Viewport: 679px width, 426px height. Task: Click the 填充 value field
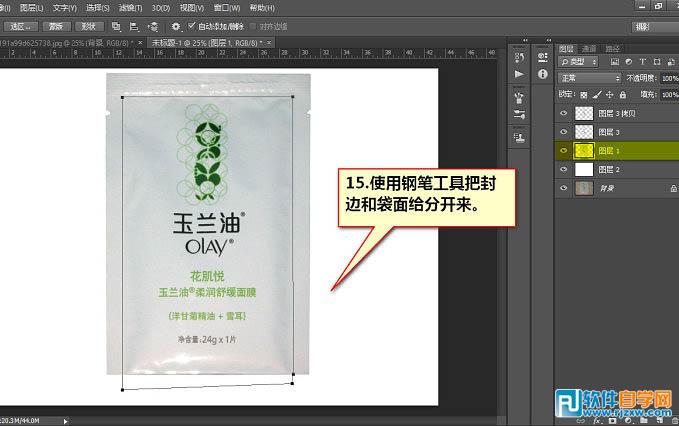(x=669, y=94)
